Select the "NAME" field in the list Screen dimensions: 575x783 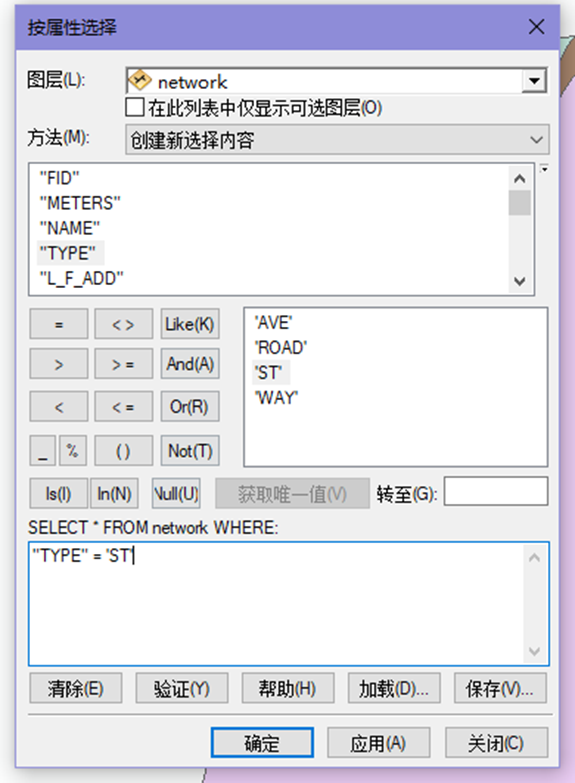coord(70,228)
